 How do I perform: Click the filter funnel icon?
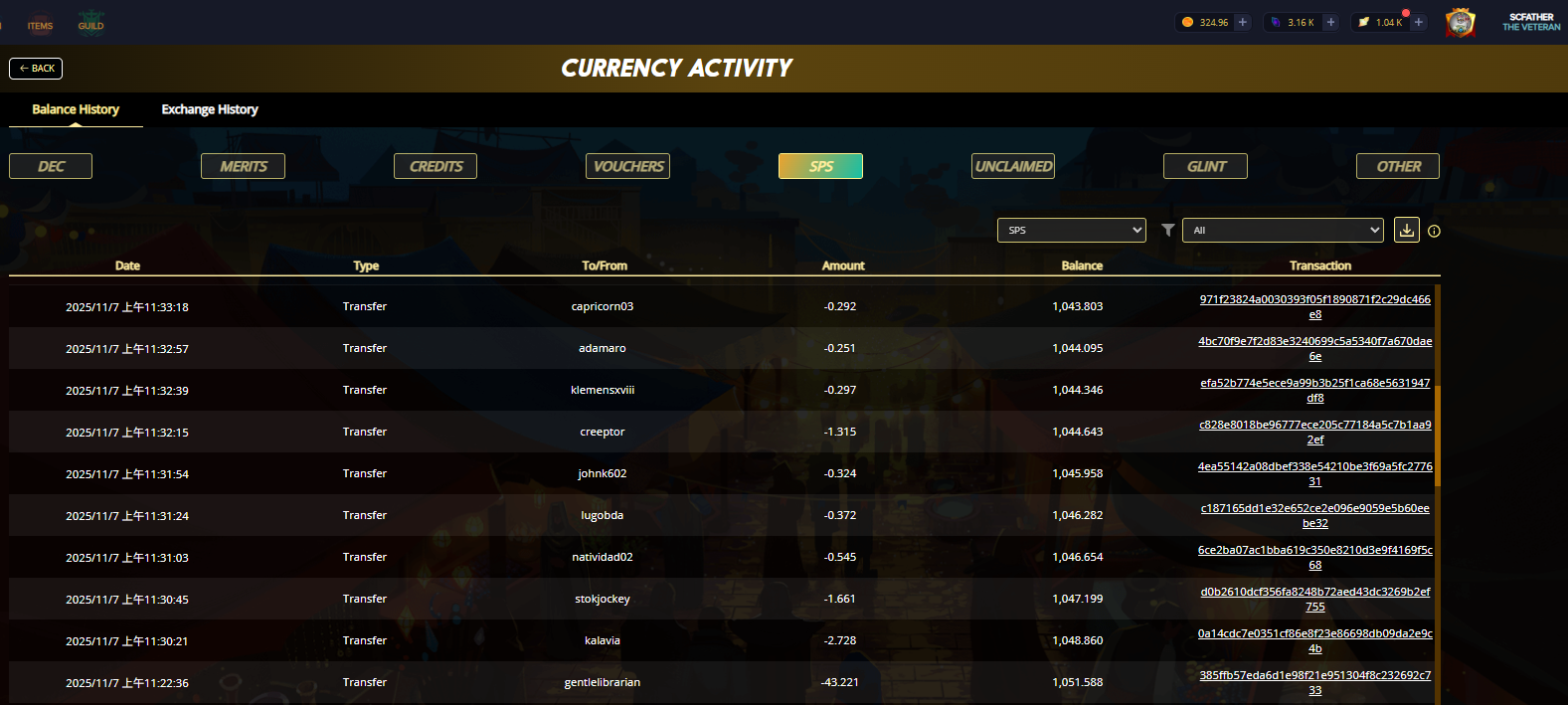click(1168, 230)
